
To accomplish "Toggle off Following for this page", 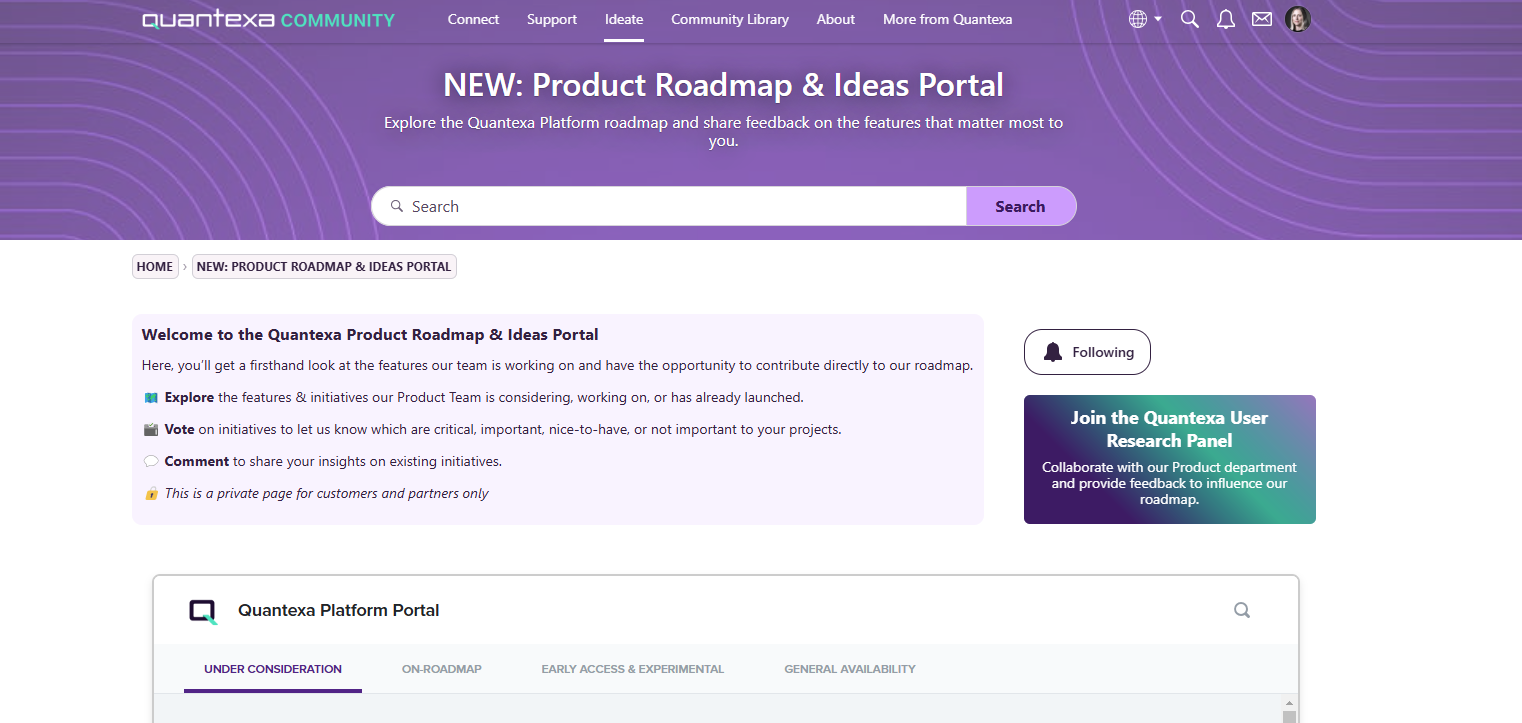I will [1087, 351].
